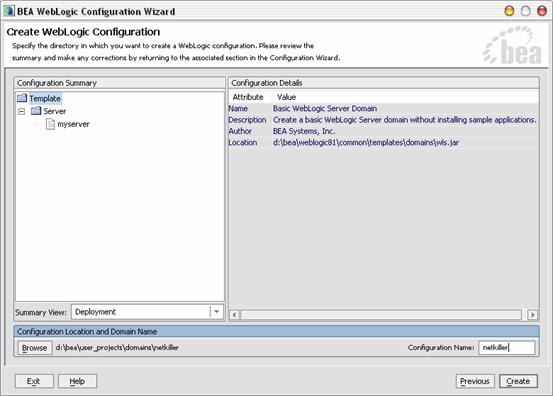Click the Configuration Summary panel header

[x=120, y=83]
